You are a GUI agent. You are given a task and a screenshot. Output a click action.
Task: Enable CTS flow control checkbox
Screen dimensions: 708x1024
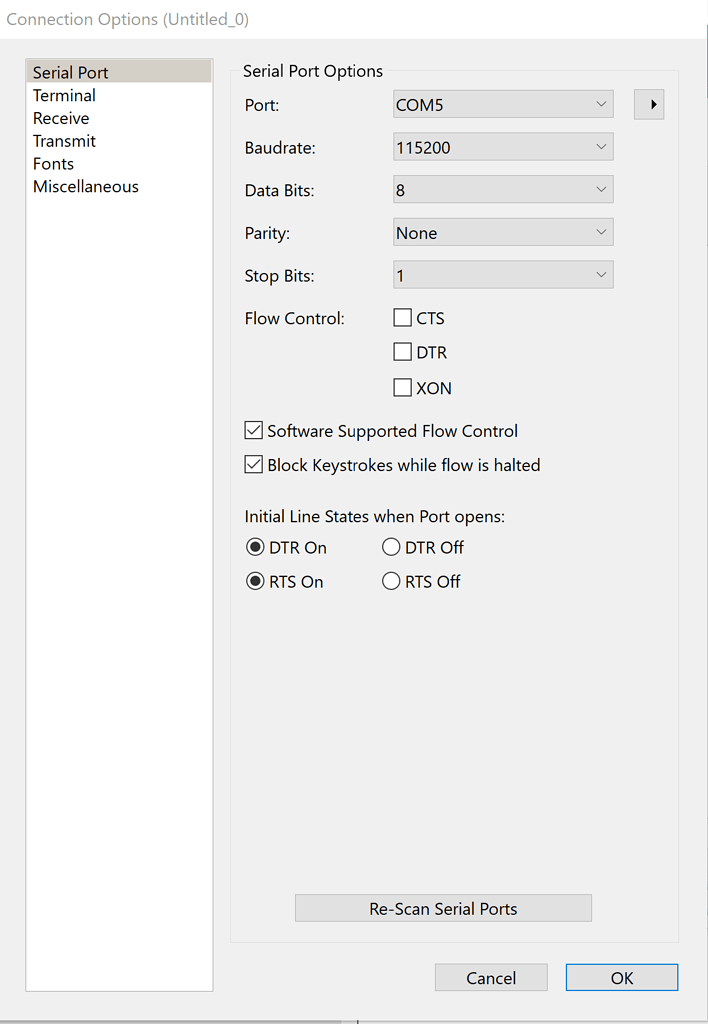click(402, 318)
